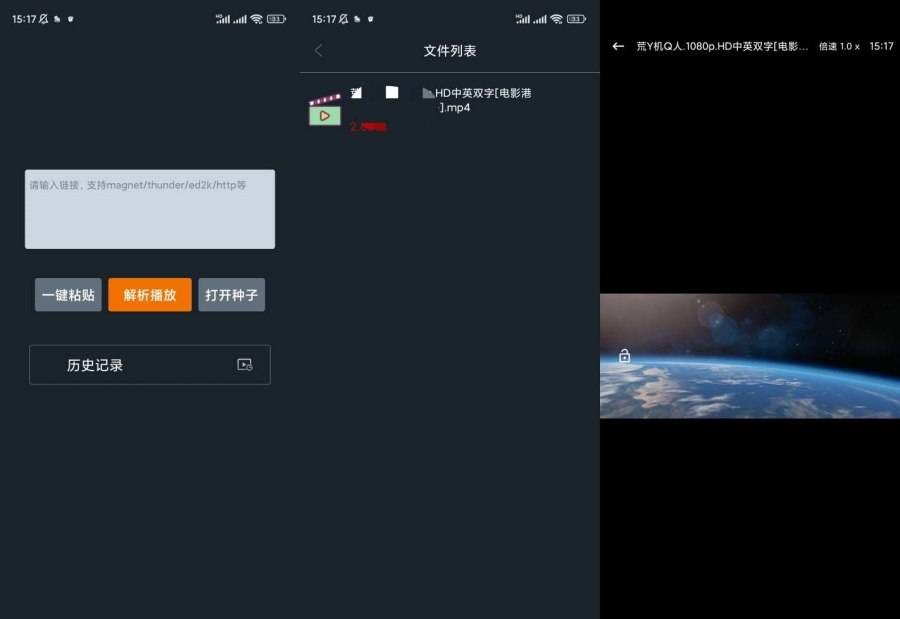Click the link input text area
Viewport: 900px width, 619px height.
[x=150, y=209]
